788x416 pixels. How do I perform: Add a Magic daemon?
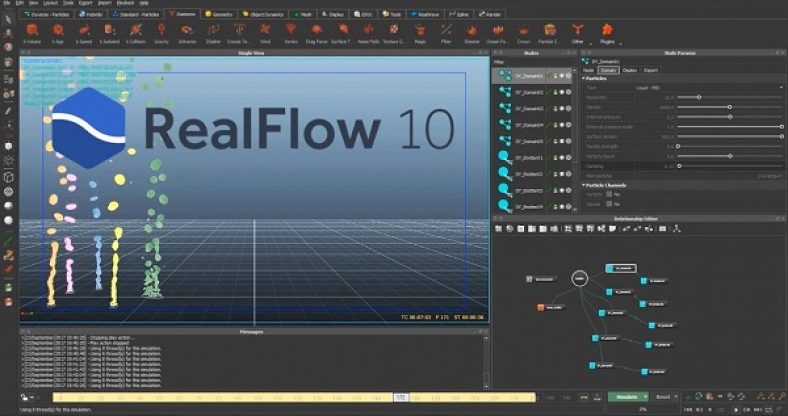pos(420,34)
